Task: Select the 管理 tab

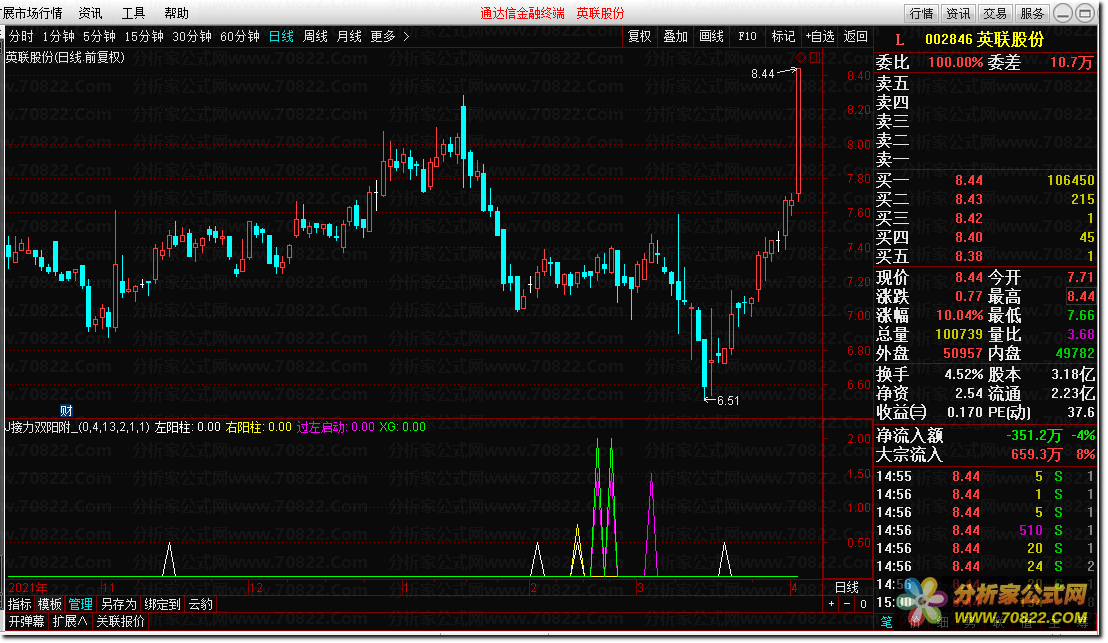Action: [x=81, y=604]
